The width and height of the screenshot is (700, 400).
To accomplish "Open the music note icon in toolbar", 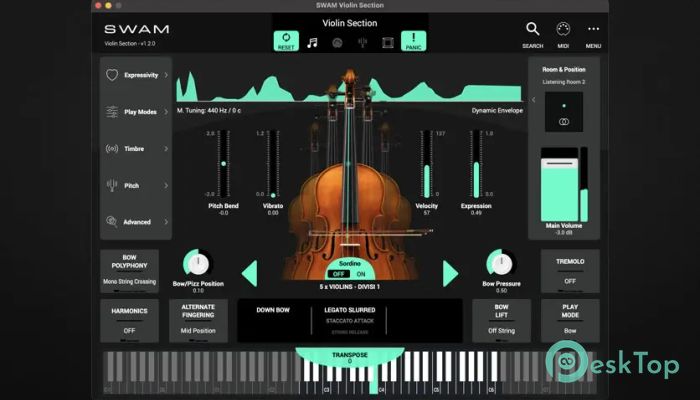I will tap(312, 43).
